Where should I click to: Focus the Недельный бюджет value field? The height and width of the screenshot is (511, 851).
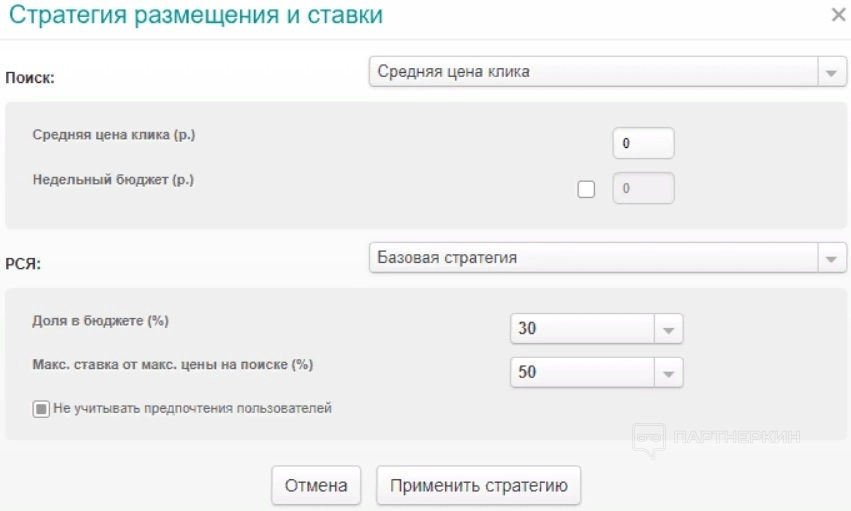[x=644, y=188]
